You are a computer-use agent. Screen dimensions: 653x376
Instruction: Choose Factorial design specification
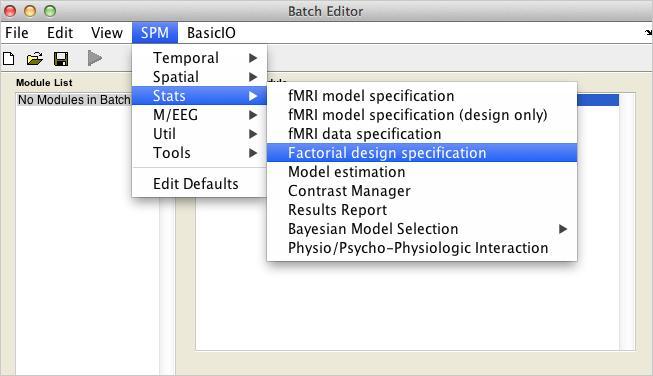point(422,153)
